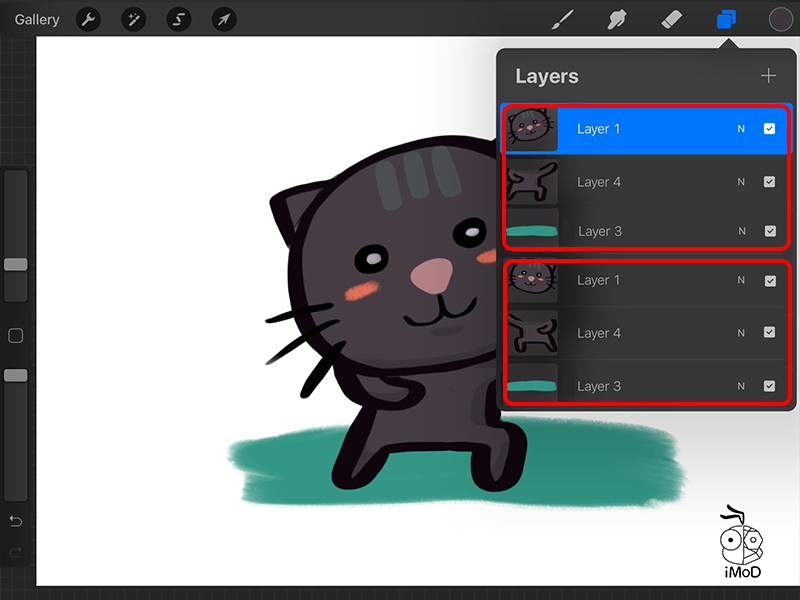The height and width of the screenshot is (600, 800).
Task: Activate the Selection S-shaped tool
Action: (179, 19)
